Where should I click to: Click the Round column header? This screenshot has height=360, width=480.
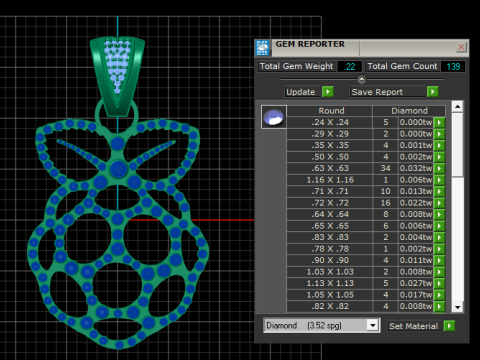[x=330, y=111]
